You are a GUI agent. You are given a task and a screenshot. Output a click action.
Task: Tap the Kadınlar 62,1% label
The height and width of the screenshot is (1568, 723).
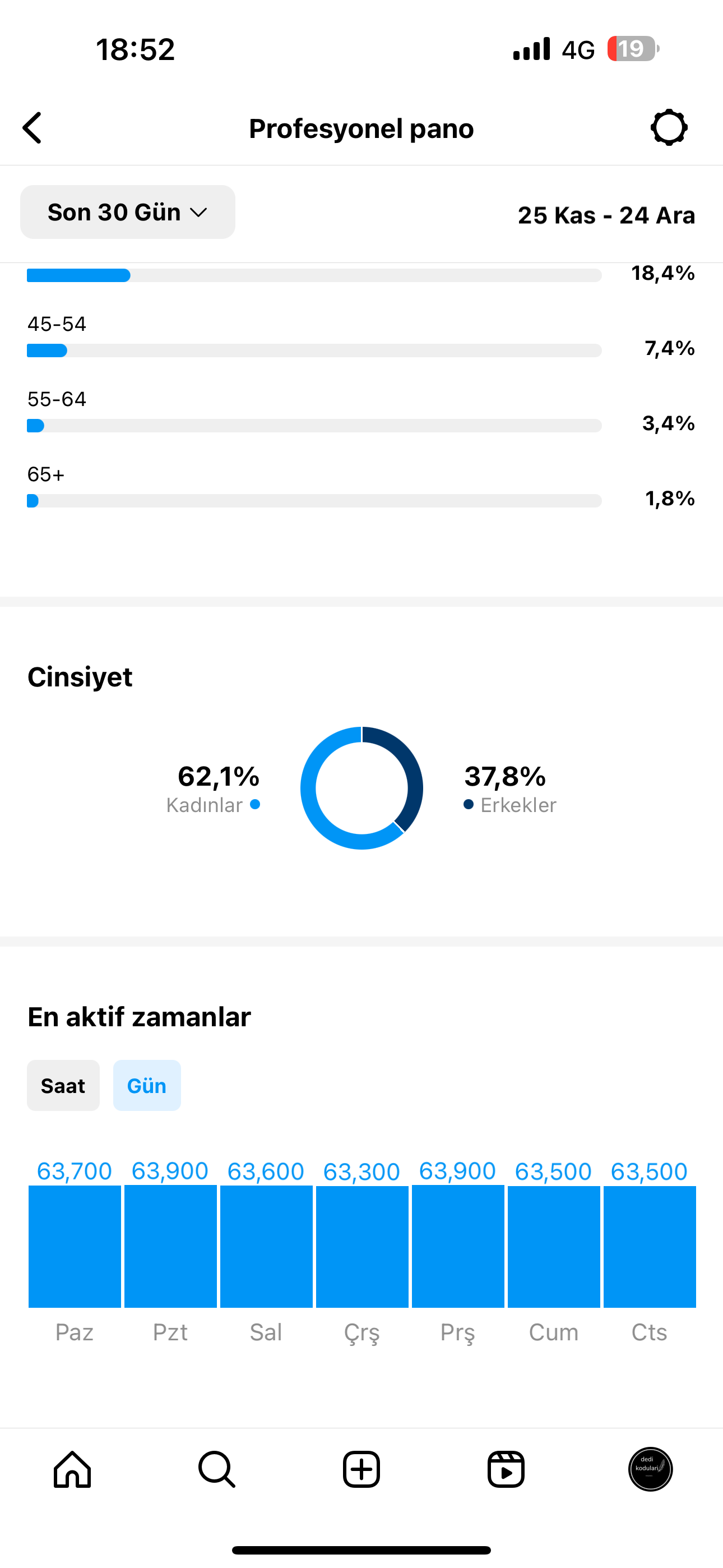pyautogui.click(x=214, y=789)
